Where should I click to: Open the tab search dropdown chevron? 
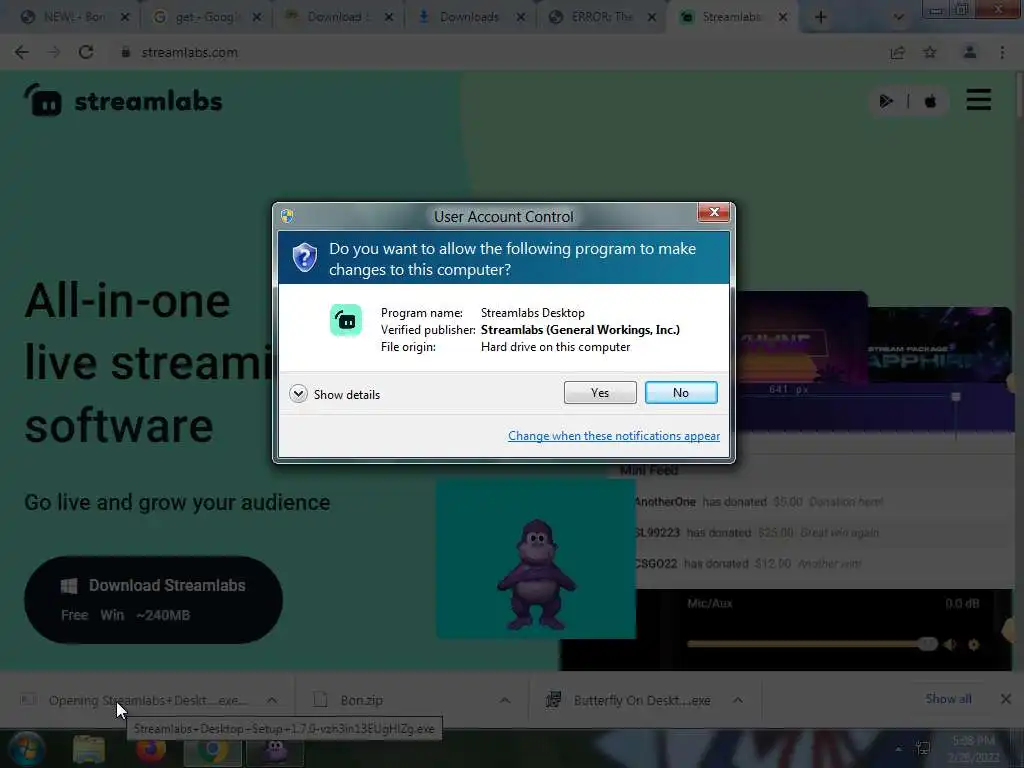click(x=899, y=18)
